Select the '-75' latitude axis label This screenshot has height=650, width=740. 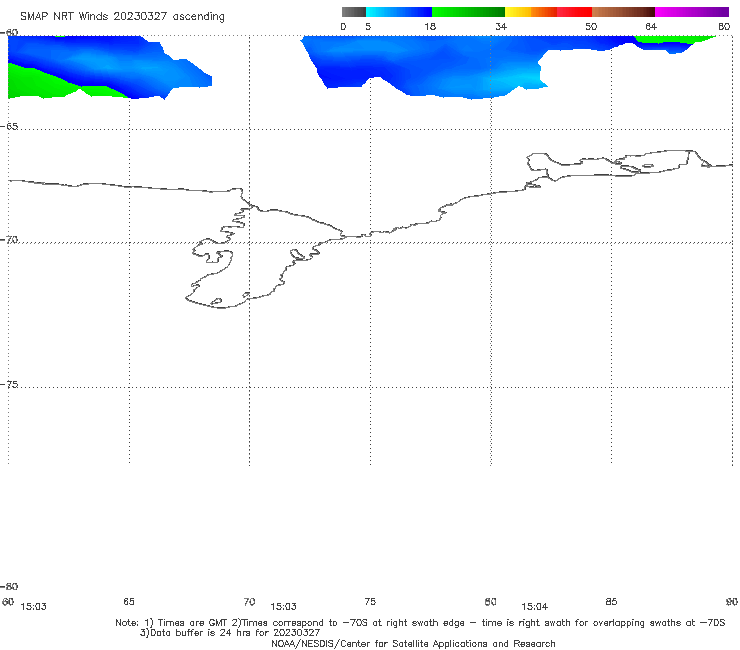coord(9,385)
